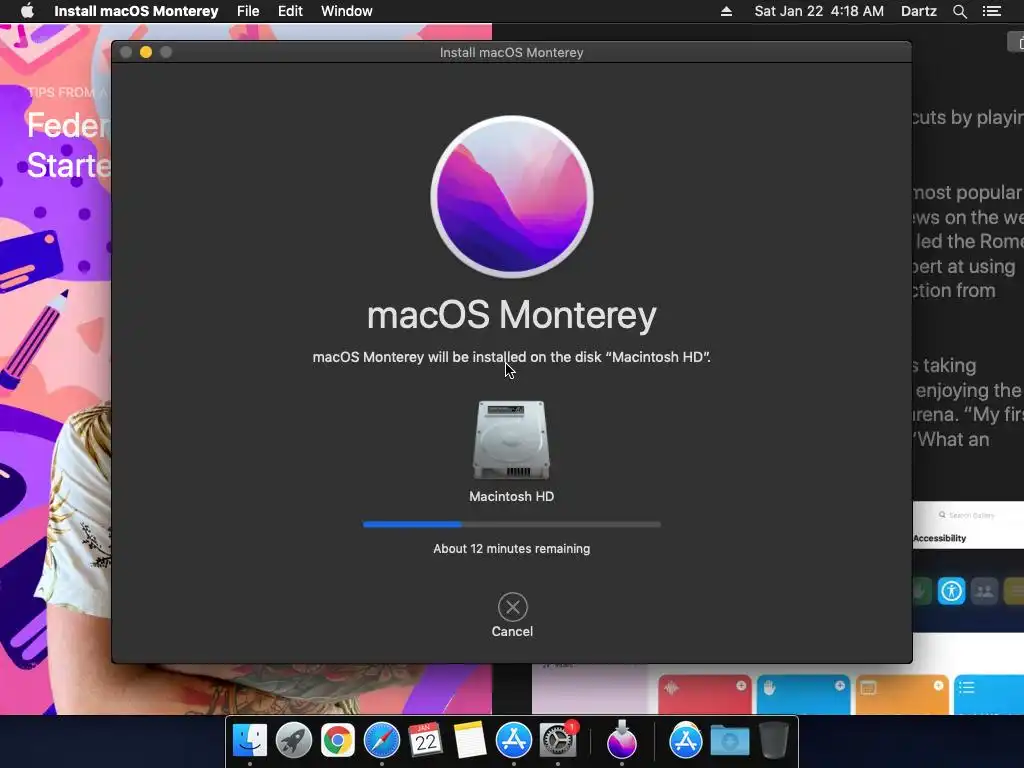Click the blue hand shortcut card
Image resolution: width=1024 pixels, height=768 pixels.
pos(803,694)
